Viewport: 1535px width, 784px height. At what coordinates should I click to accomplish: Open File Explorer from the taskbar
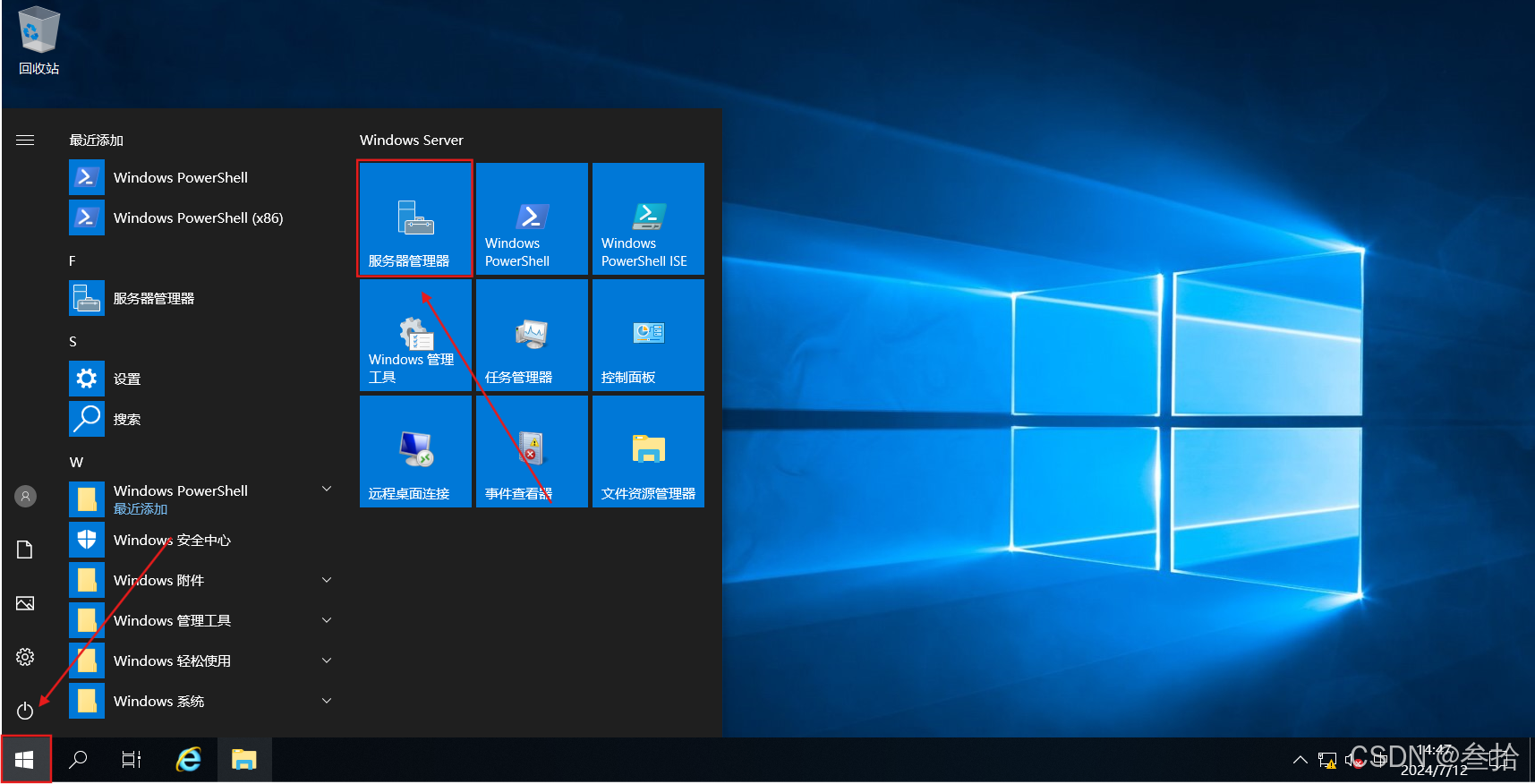(243, 760)
